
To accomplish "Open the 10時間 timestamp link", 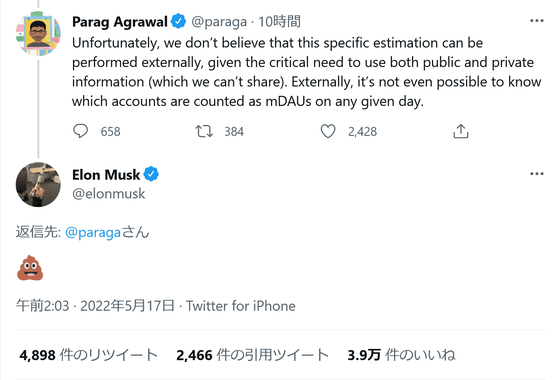I will click(x=279, y=22).
